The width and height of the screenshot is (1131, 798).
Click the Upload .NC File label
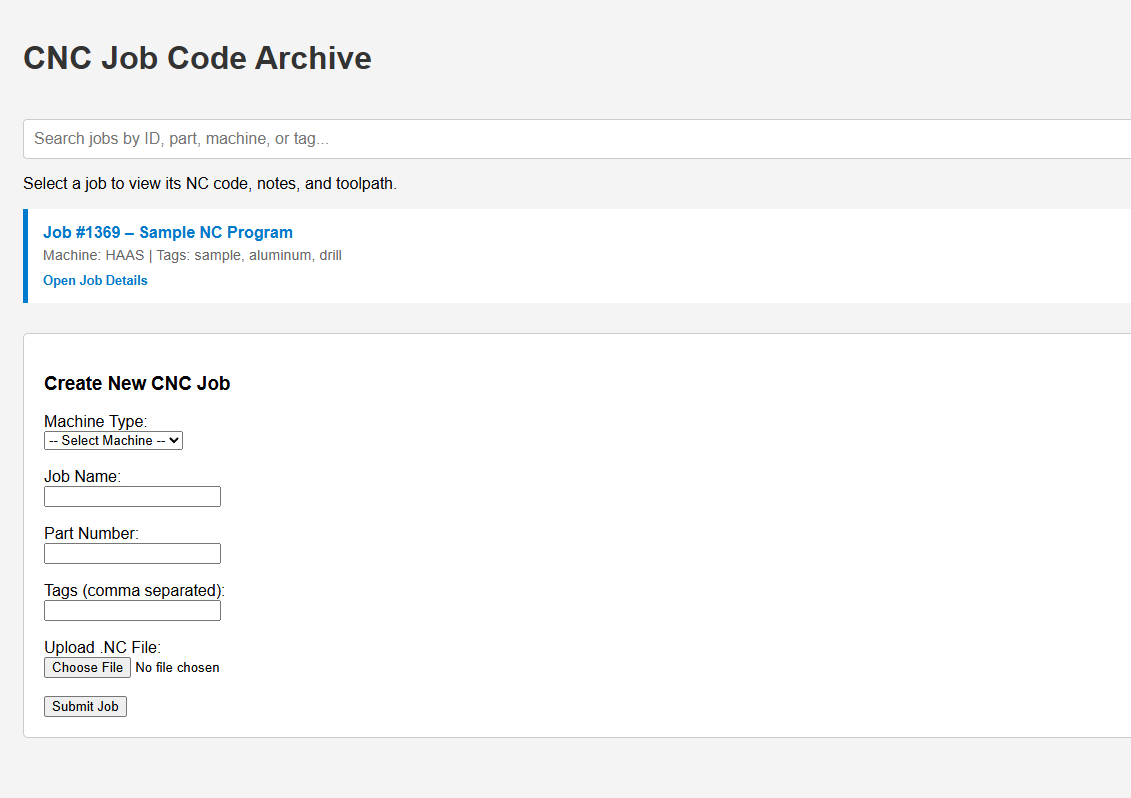coord(103,647)
